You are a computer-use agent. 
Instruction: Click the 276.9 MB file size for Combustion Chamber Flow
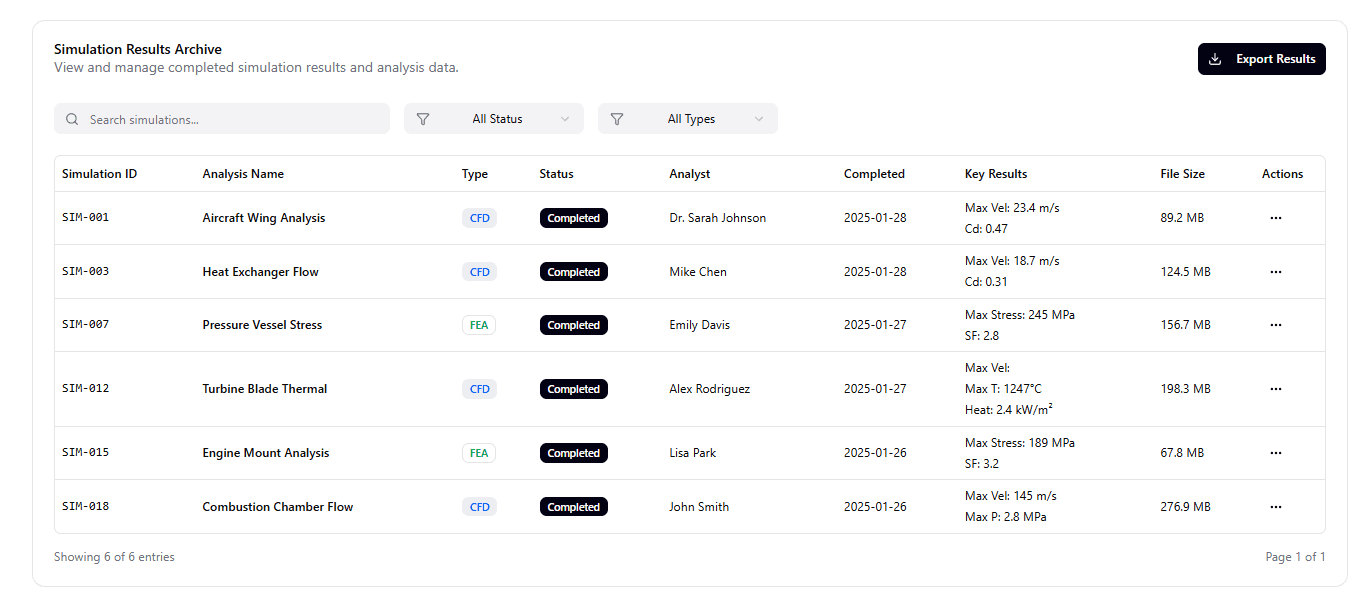[x=1184, y=506]
